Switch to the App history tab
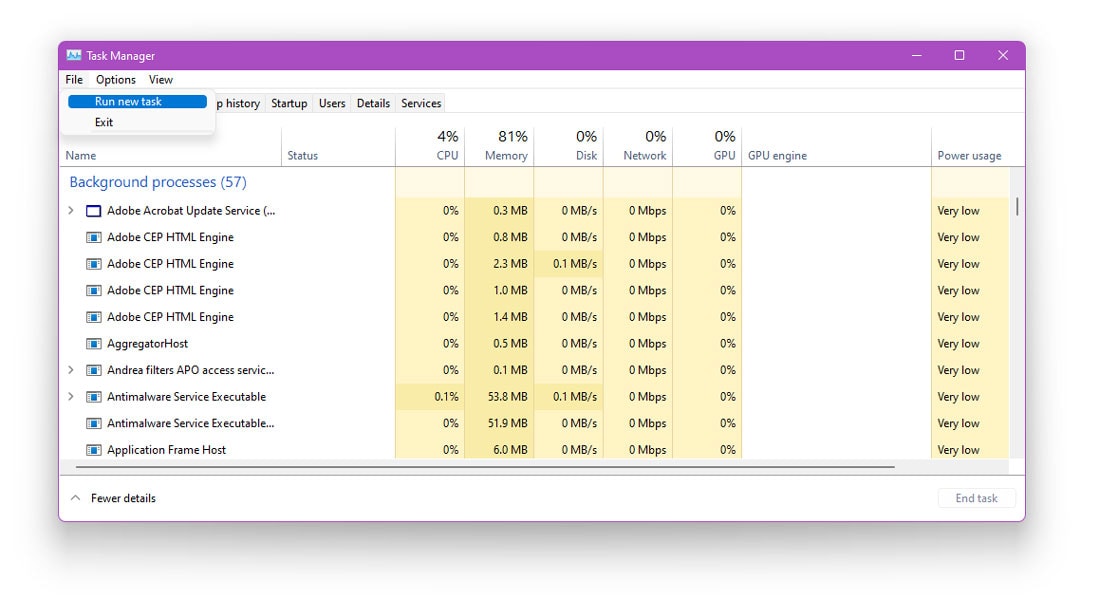1099x600 pixels. tap(239, 103)
